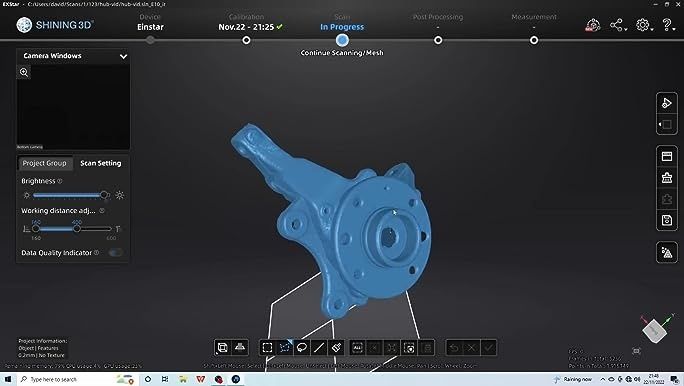Go to the Device Einstar step
Image resolution: width=684 pixels, height=386 pixels.
coord(150,27)
